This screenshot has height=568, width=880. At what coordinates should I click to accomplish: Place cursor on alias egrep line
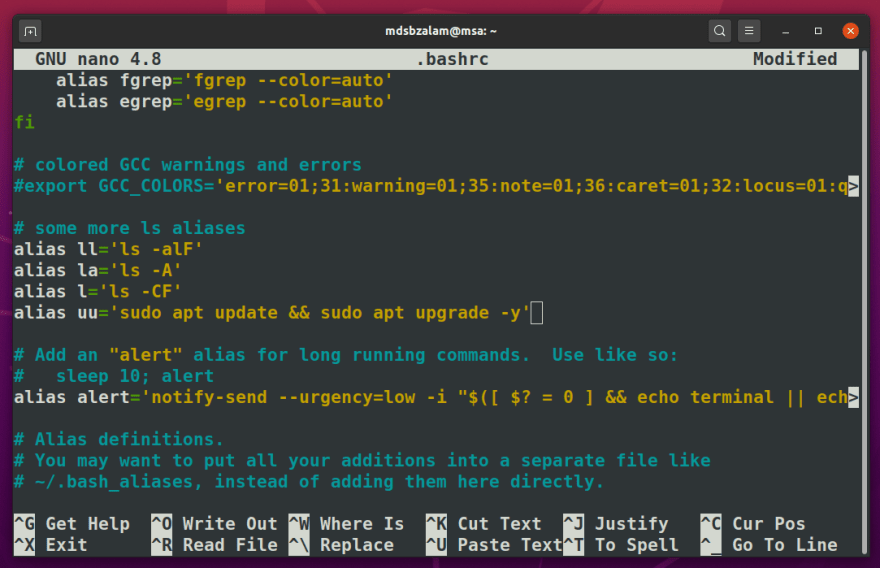(x=223, y=102)
